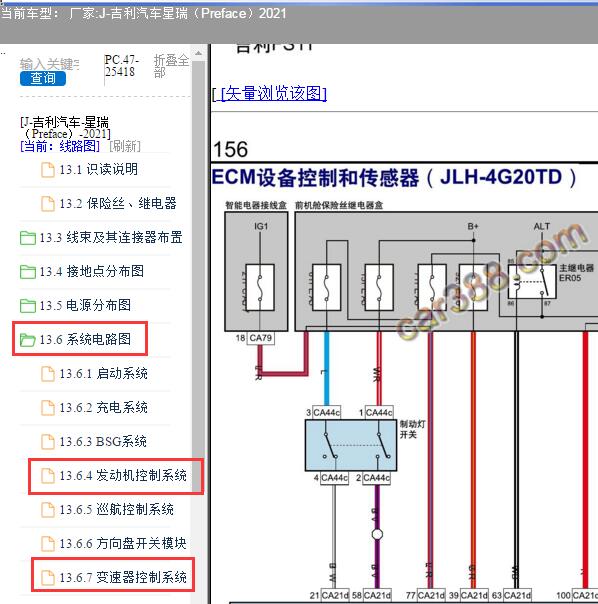The height and width of the screenshot is (604, 598).
Task: Click open folder icon of 13.6 系统电路图
Action: pyautogui.click(x=28, y=340)
